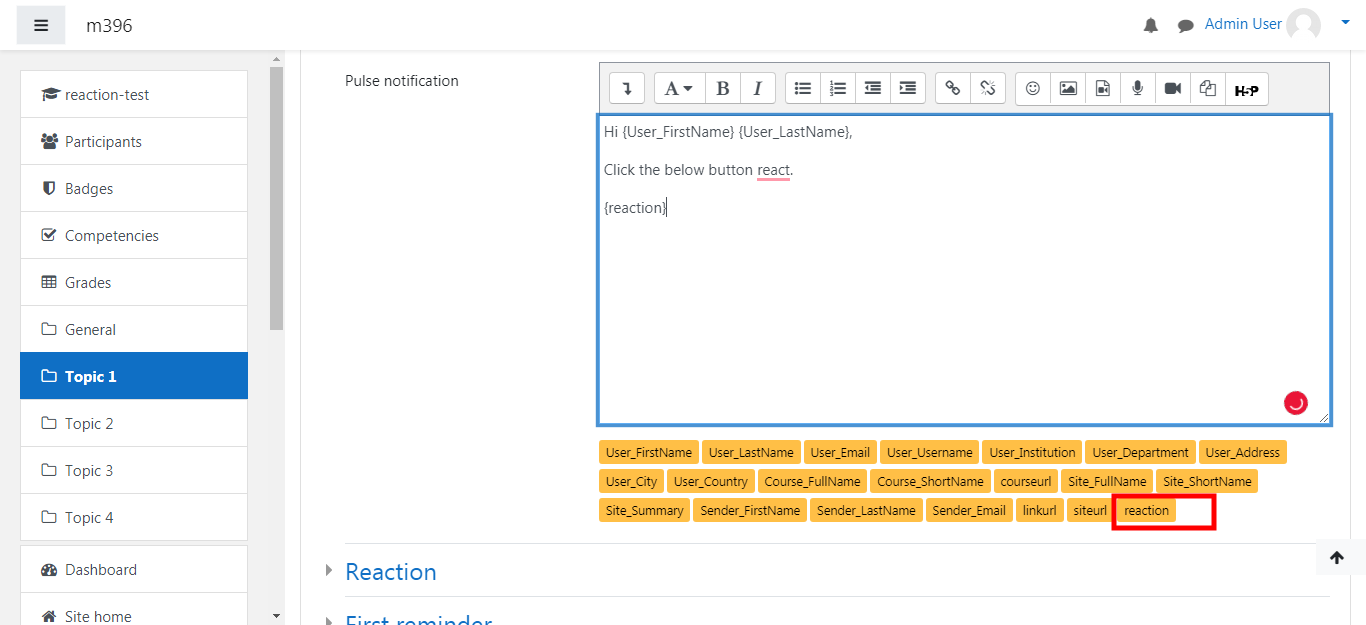Click the insert link icon
This screenshot has width=1366, height=625.
tap(953, 89)
